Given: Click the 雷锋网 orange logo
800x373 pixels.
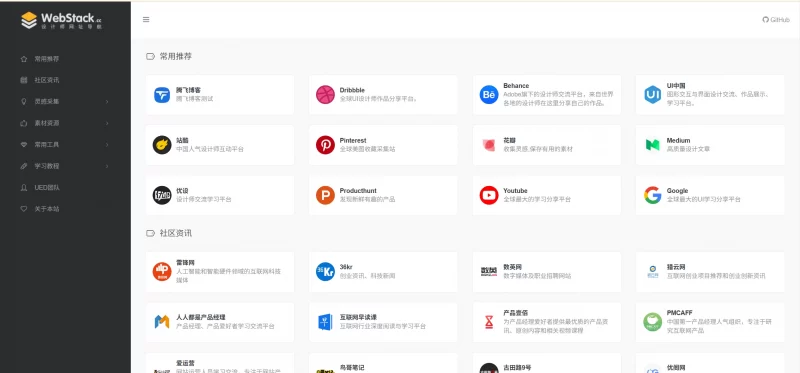Looking at the screenshot, I should point(162,271).
